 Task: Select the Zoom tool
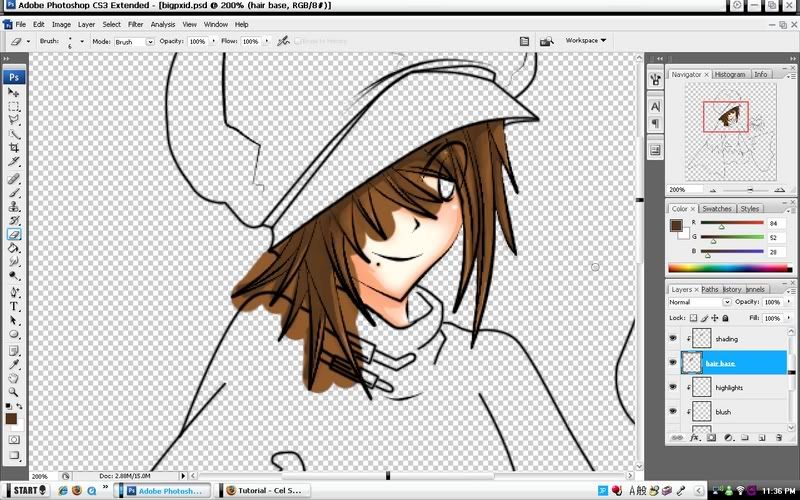[x=13, y=392]
